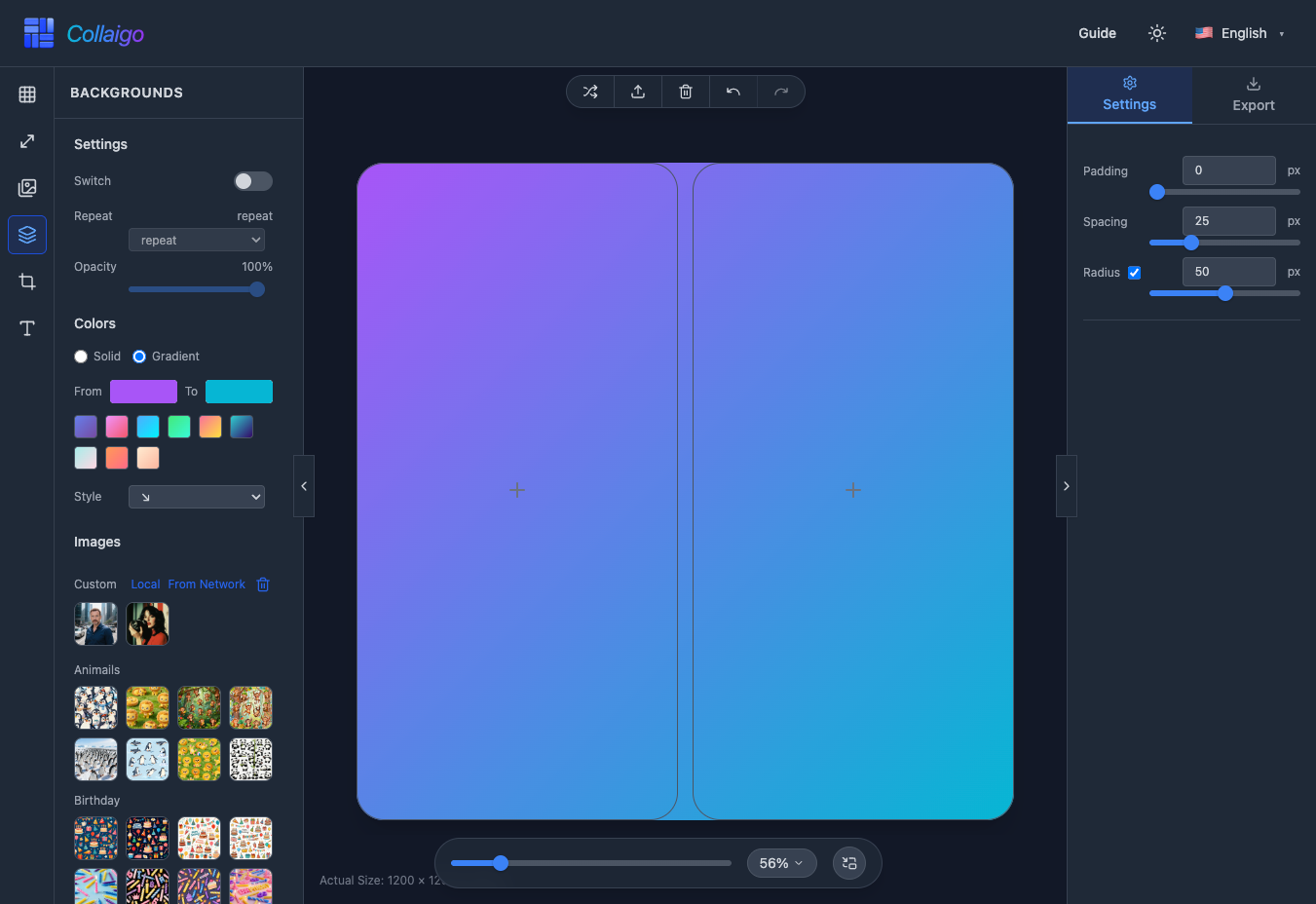The width and height of the screenshot is (1316, 904).
Task: Toggle the light theme sun icon
Action: coord(1157,33)
